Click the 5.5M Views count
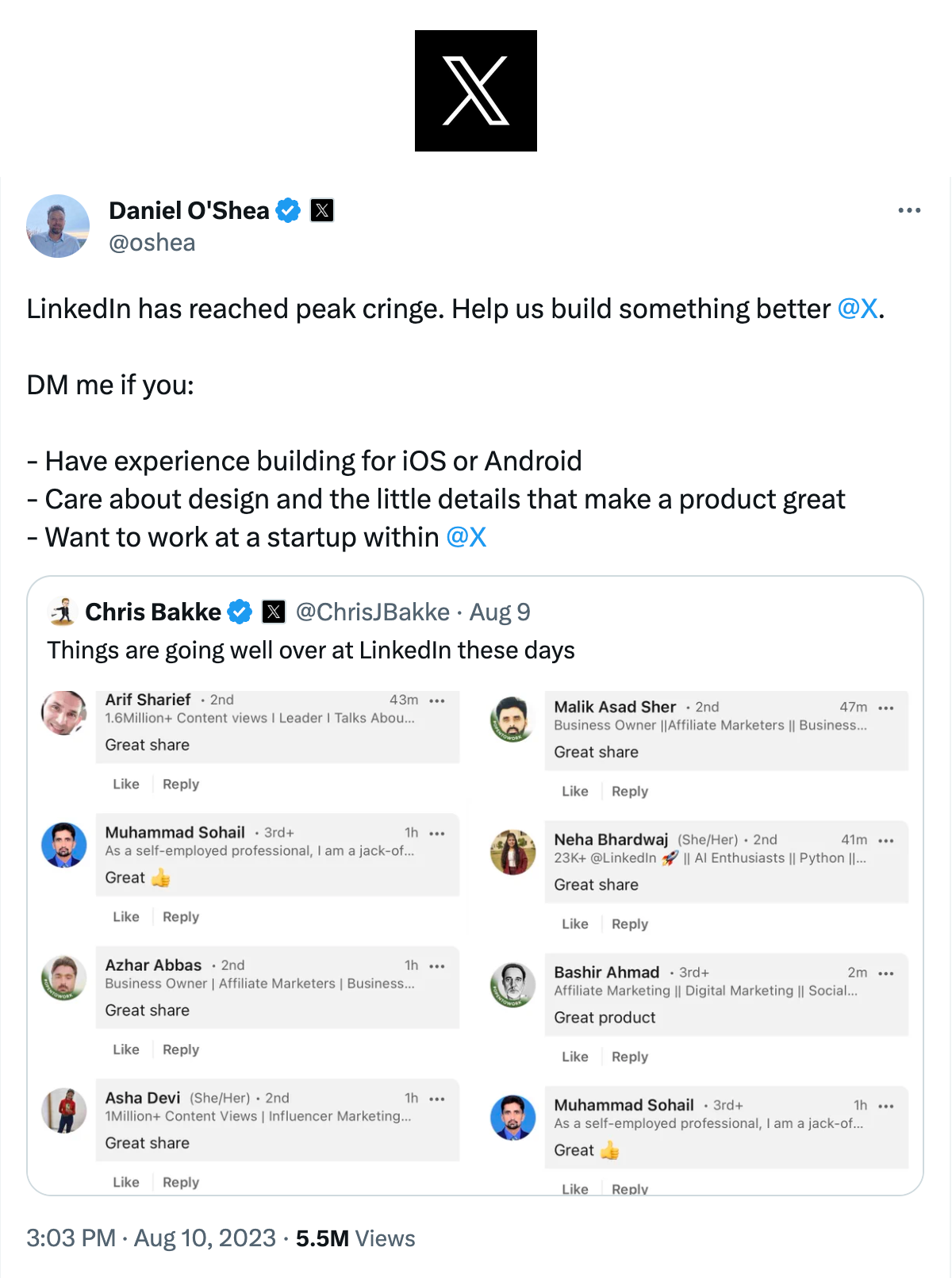The height and width of the screenshot is (1278, 952). [355, 1238]
